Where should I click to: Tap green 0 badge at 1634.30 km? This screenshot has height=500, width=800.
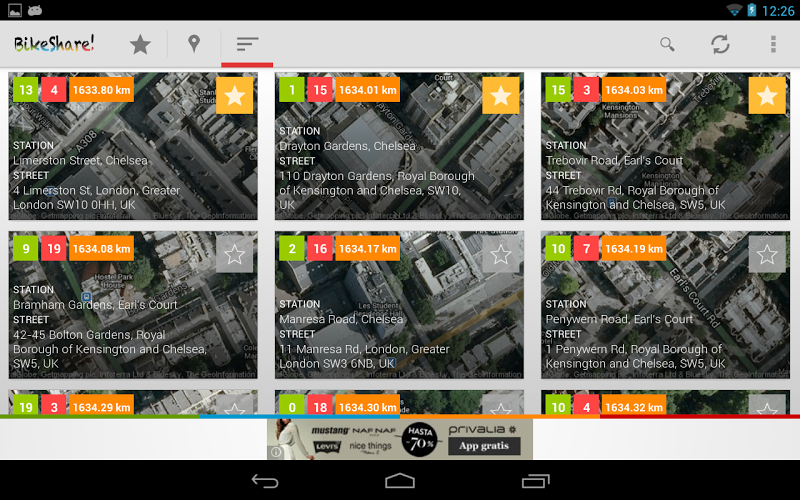pyautogui.click(x=292, y=406)
